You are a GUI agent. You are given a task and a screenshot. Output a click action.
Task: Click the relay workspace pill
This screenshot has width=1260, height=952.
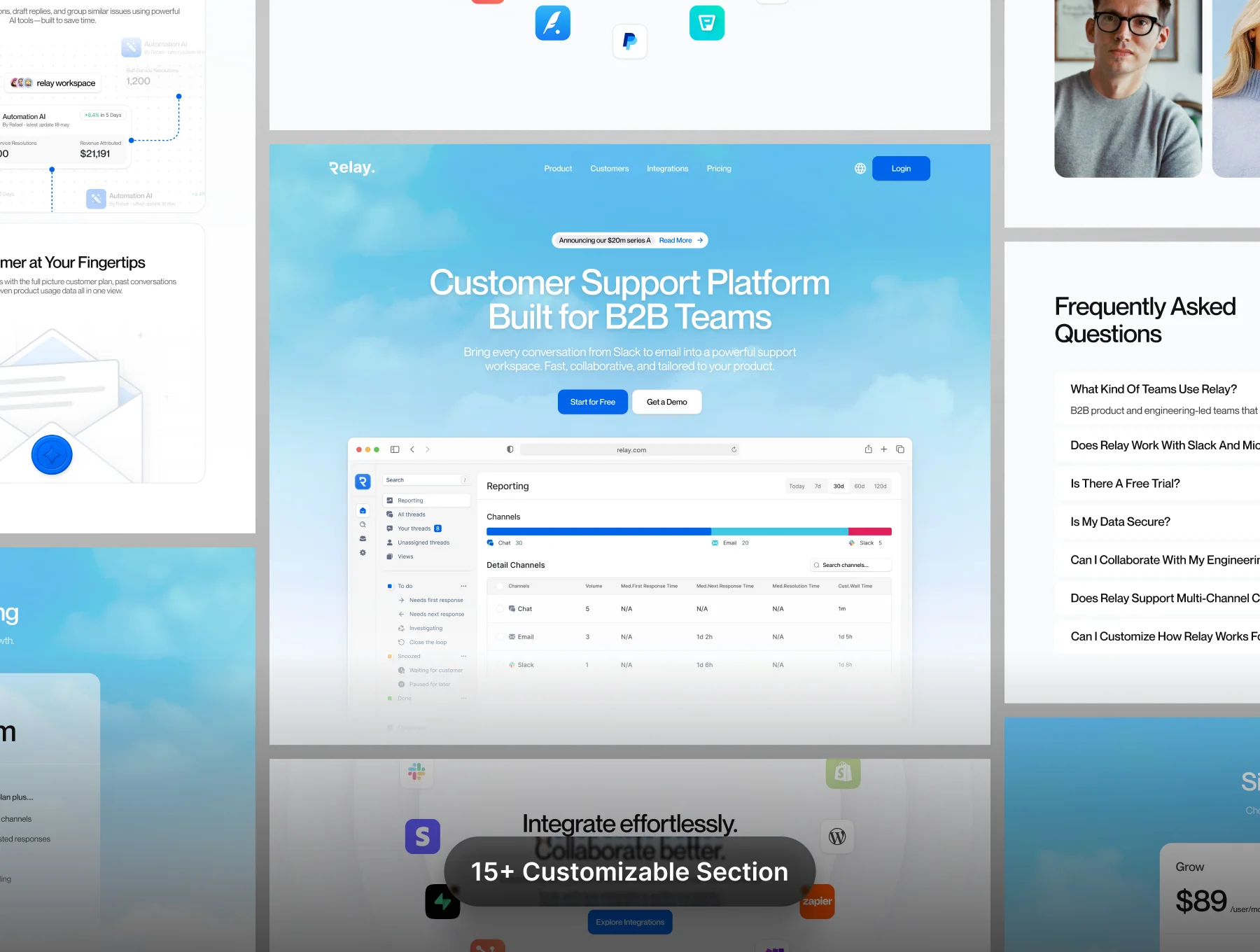(x=53, y=83)
